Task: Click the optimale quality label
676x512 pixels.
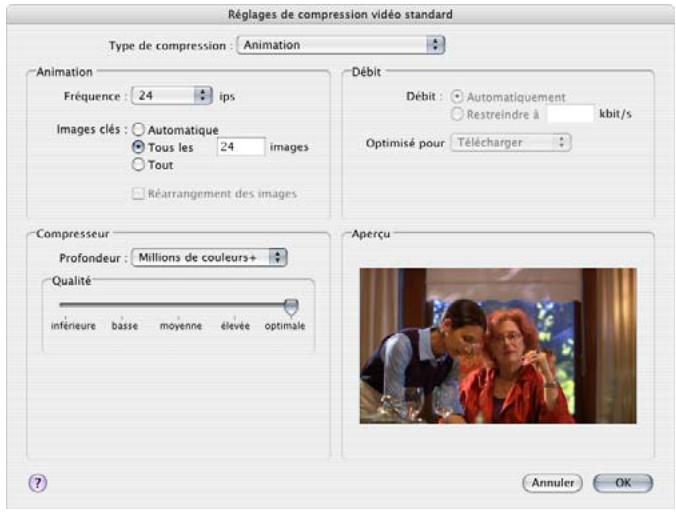Action: point(285,326)
